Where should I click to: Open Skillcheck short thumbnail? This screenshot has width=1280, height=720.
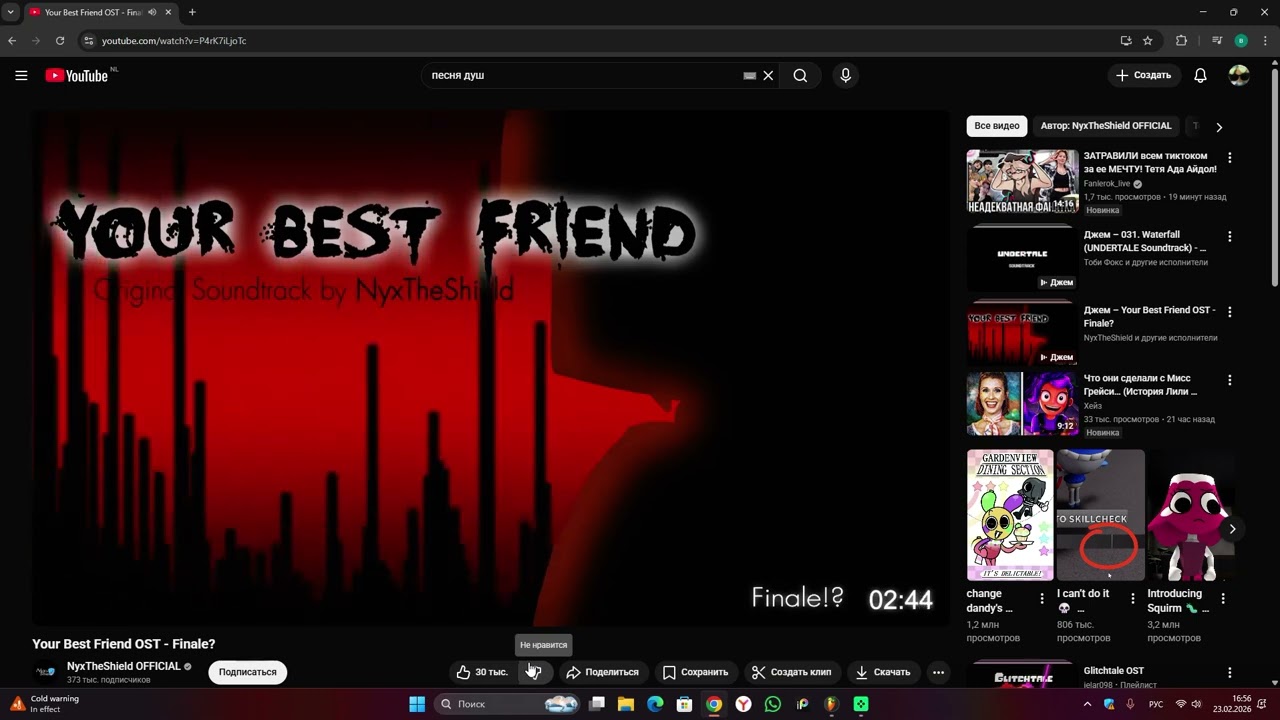pyautogui.click(x=1101, y=515)
